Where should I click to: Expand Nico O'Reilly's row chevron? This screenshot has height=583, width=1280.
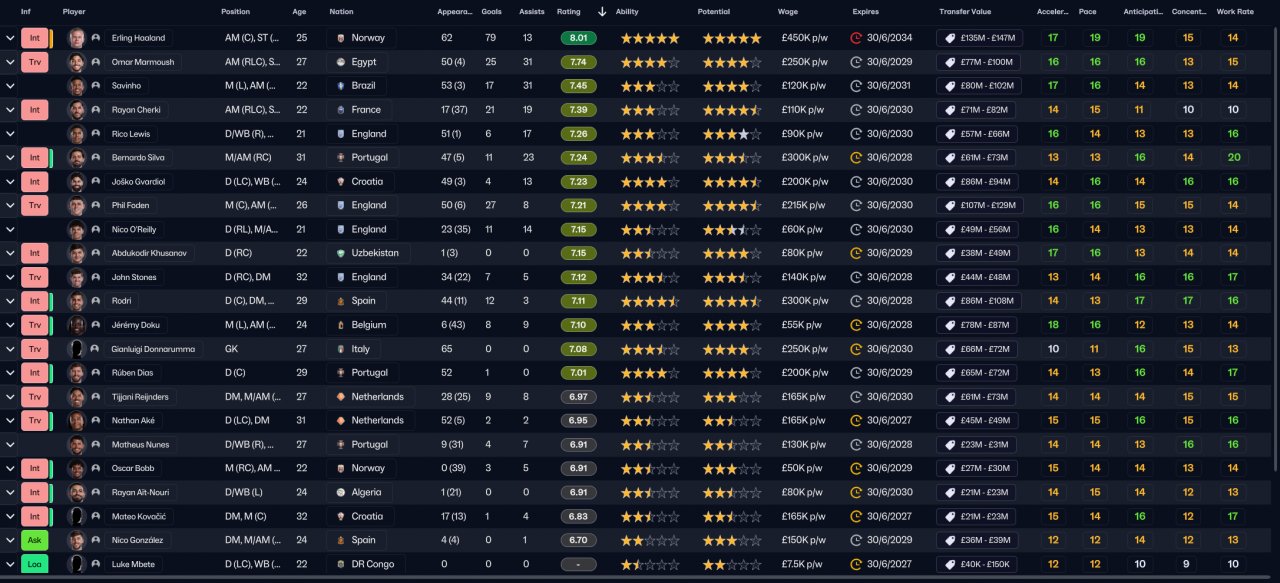[9, 229]
